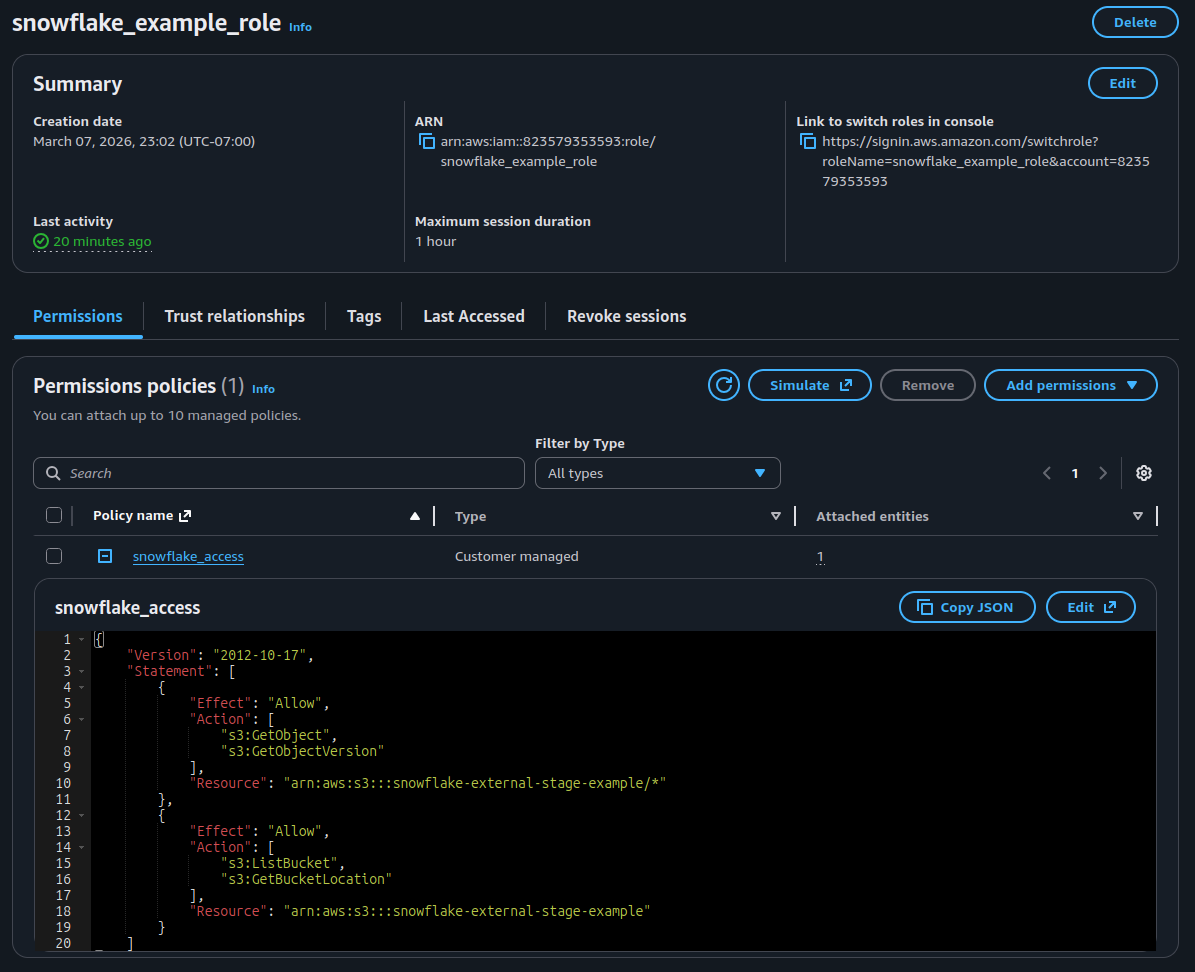The height and width of the screenshot is (972, 1195).
Task: Sort by the Type column
Action: pyautogui.click(x=776, y=516)
